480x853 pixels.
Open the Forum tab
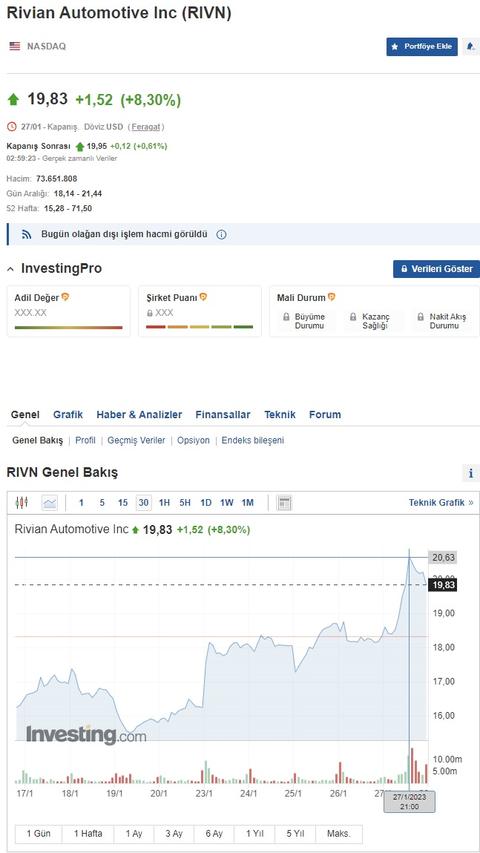325,415
